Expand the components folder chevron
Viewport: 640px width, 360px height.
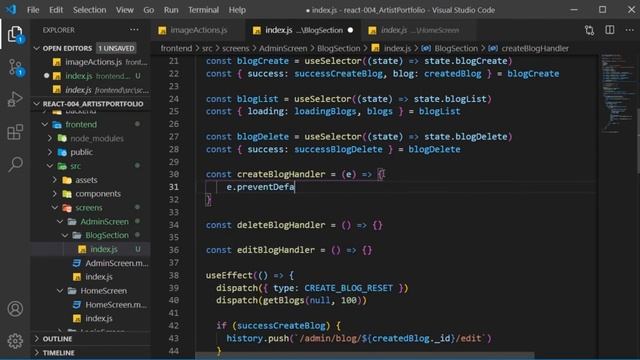tap(55, 194)
